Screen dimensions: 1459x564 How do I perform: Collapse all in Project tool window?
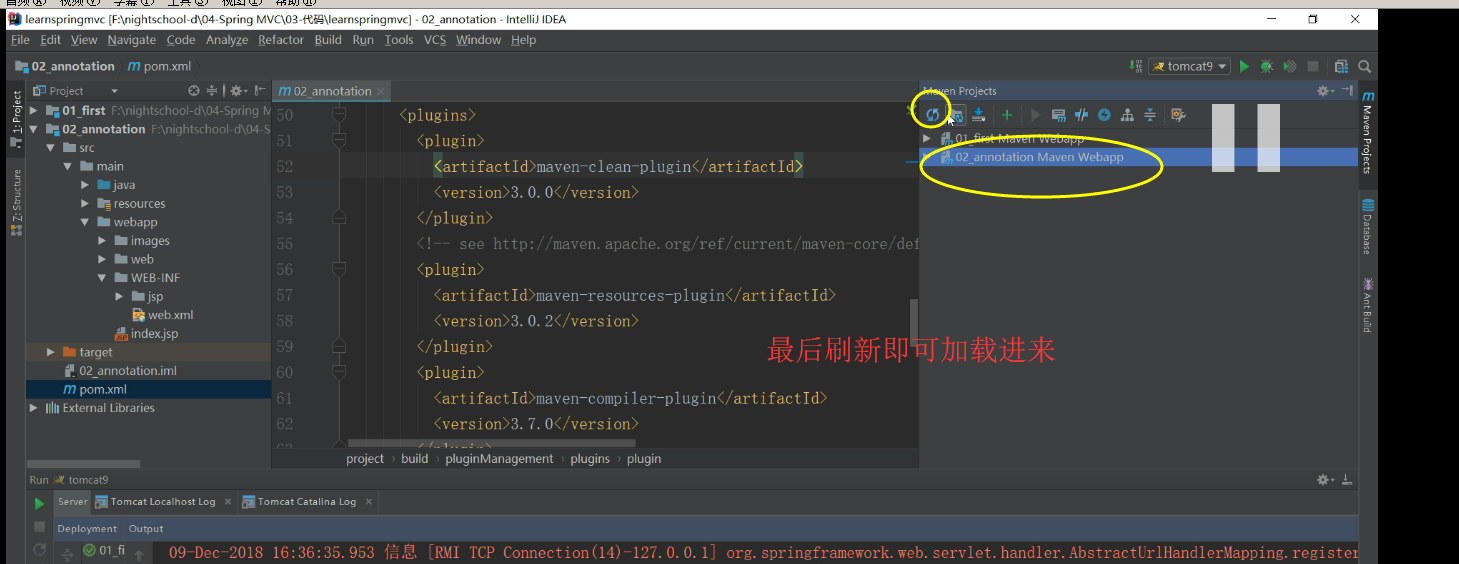tap(212, 91)
